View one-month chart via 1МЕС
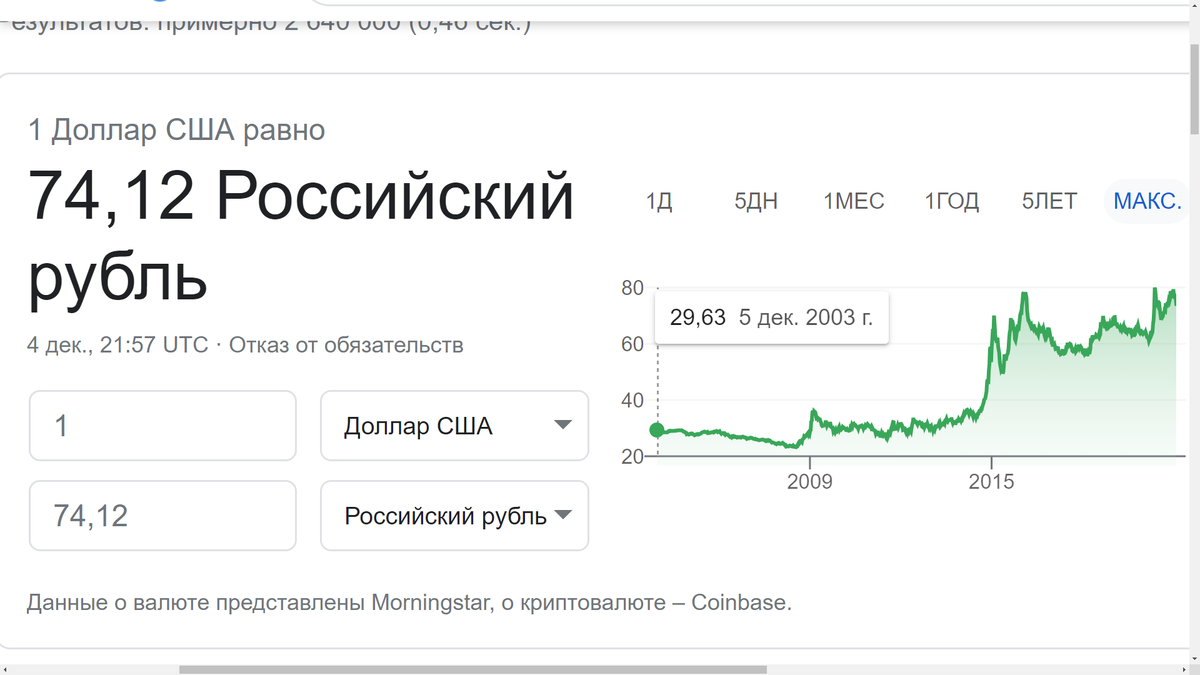This screenshot has height=675, width=1200. point(853,201)
